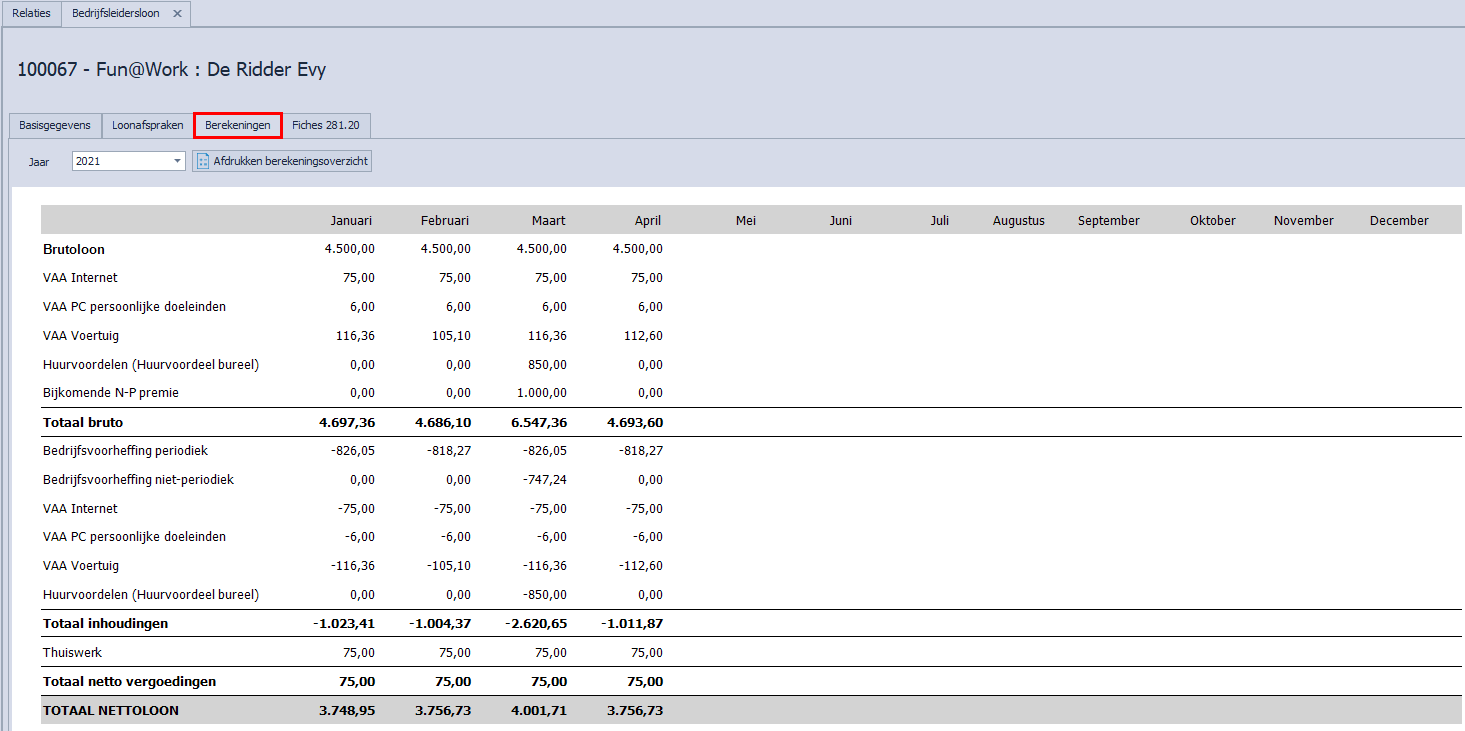Select the Thuiswerk row label
The height and width of the screenshot is (731, 1465).
click(x=72, y=653)
